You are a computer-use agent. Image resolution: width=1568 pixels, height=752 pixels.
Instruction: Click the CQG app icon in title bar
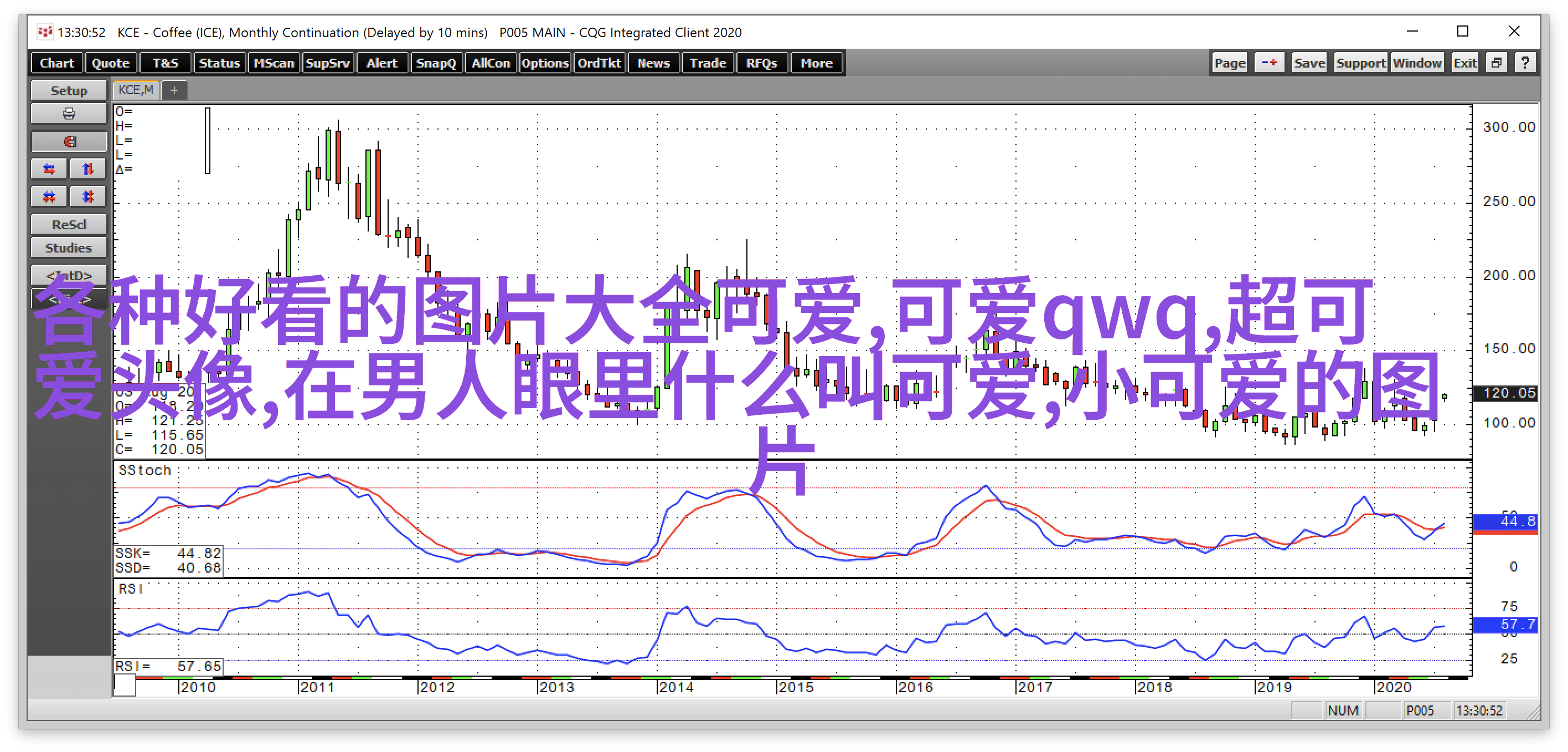coord(44,32)
